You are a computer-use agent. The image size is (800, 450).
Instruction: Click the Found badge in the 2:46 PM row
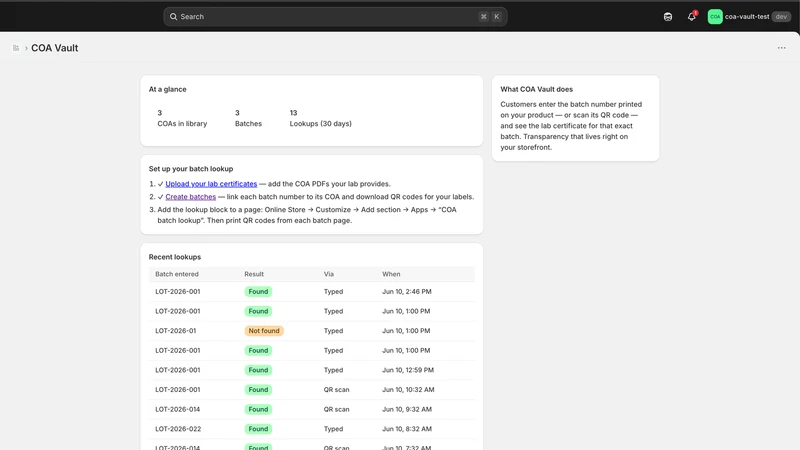coord(258,292)
